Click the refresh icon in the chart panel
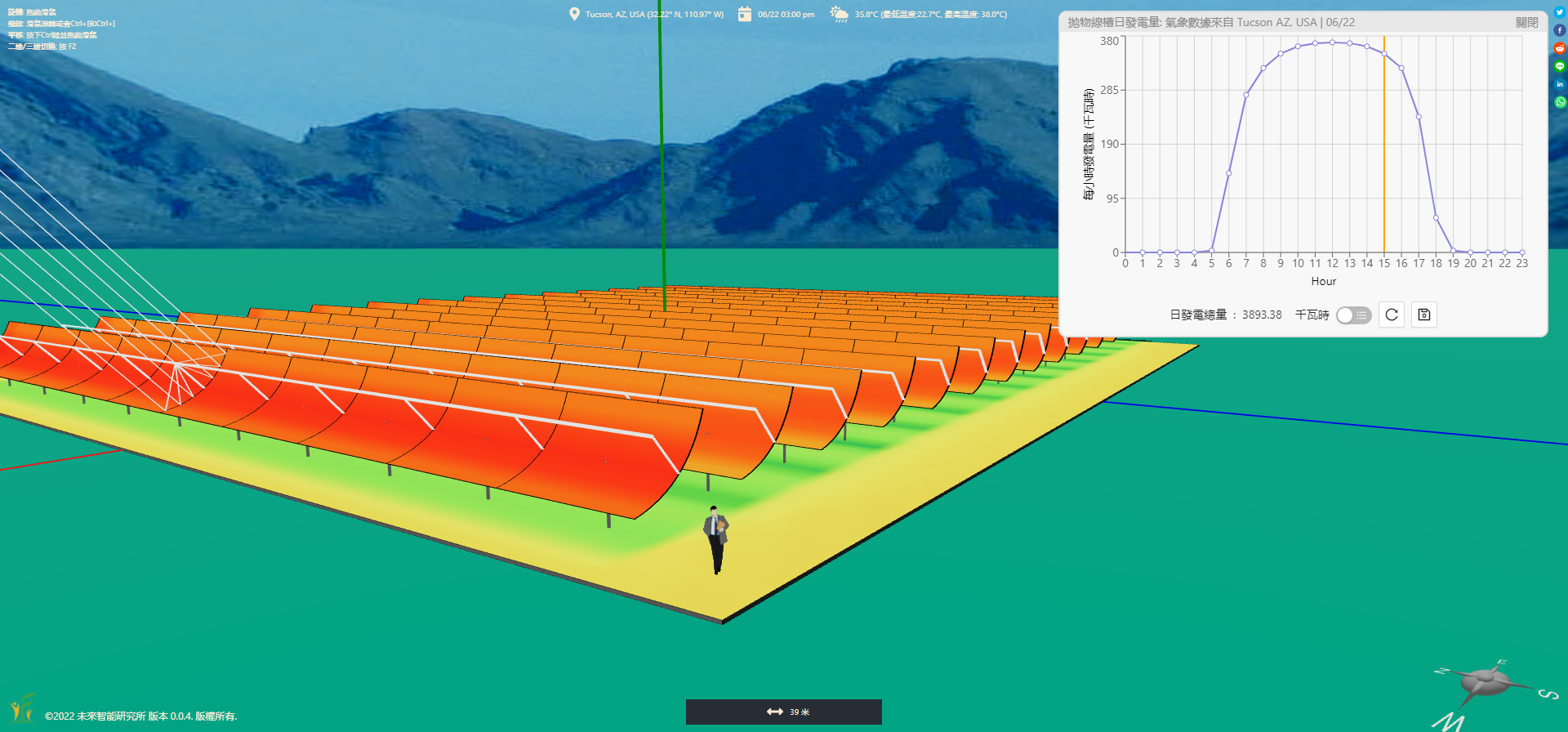1568x732 pixels. click(1392, 315)
